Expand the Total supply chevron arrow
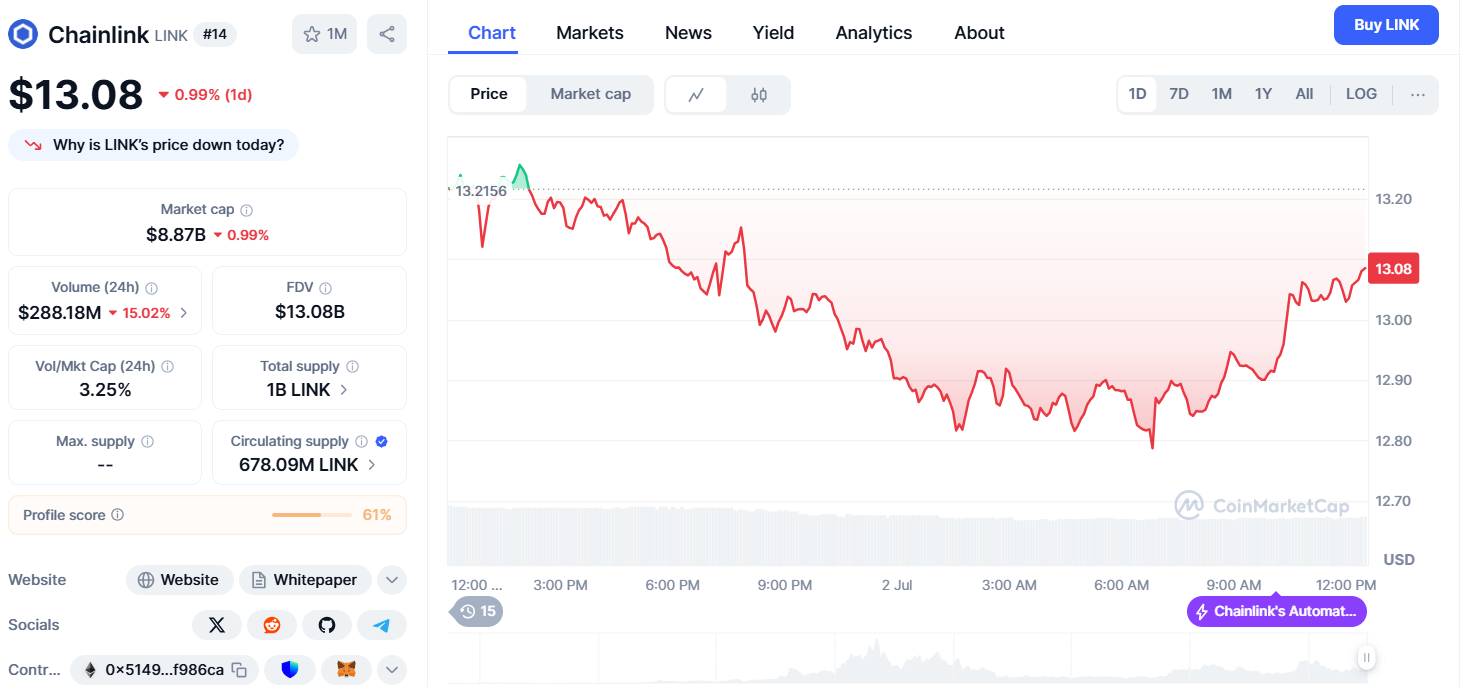 343,390
